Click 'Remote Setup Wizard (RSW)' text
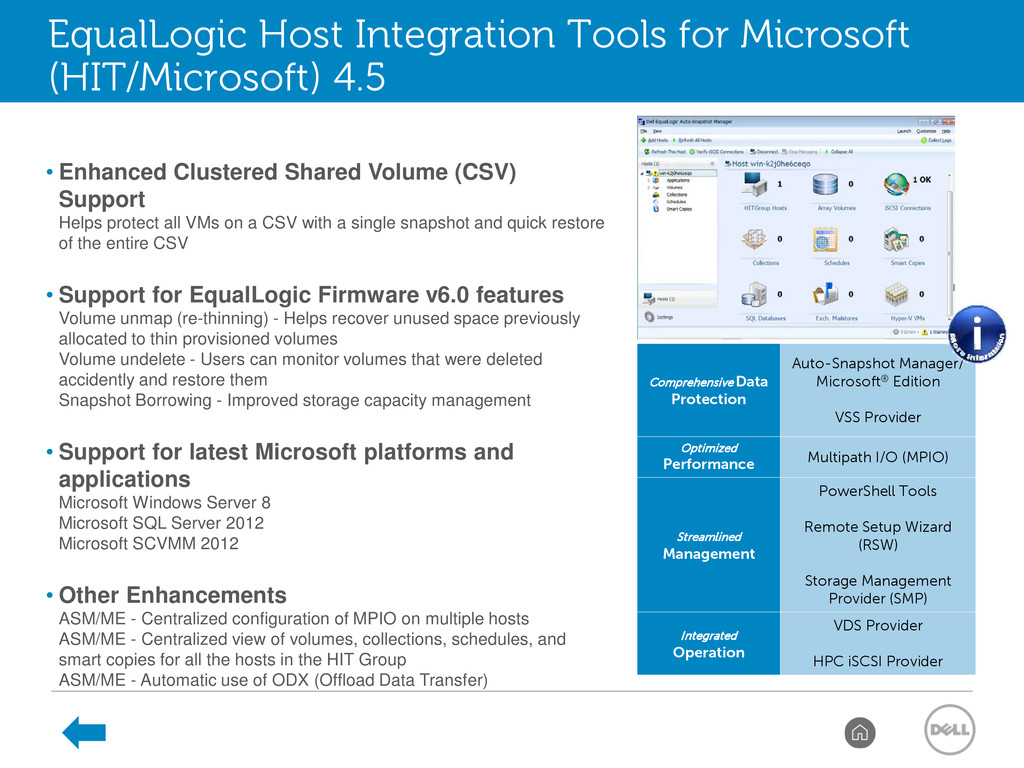1024x768 pixels. tap(878, 536)
